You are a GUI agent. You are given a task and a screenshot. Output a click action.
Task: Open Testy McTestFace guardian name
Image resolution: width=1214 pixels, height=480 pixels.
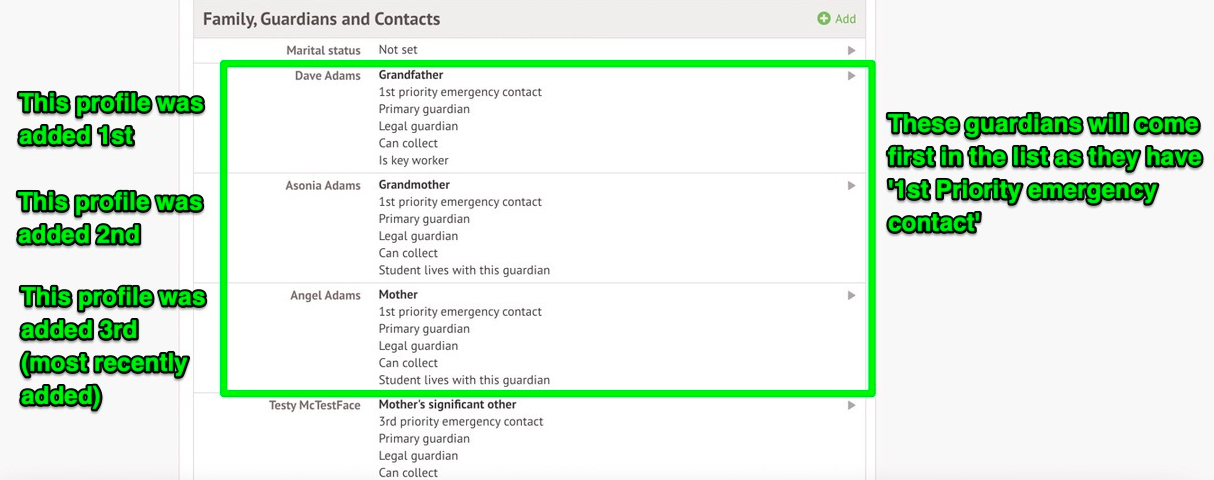pos(314,405)
